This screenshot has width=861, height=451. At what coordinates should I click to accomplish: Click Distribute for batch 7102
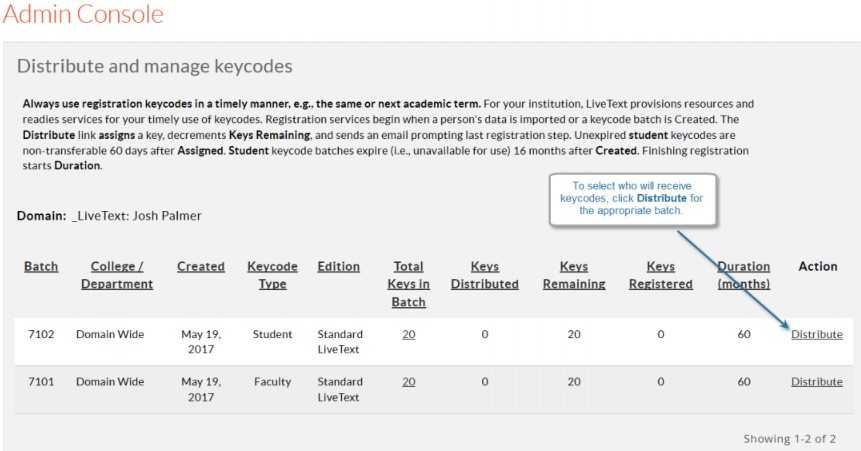tap(816, 334)
